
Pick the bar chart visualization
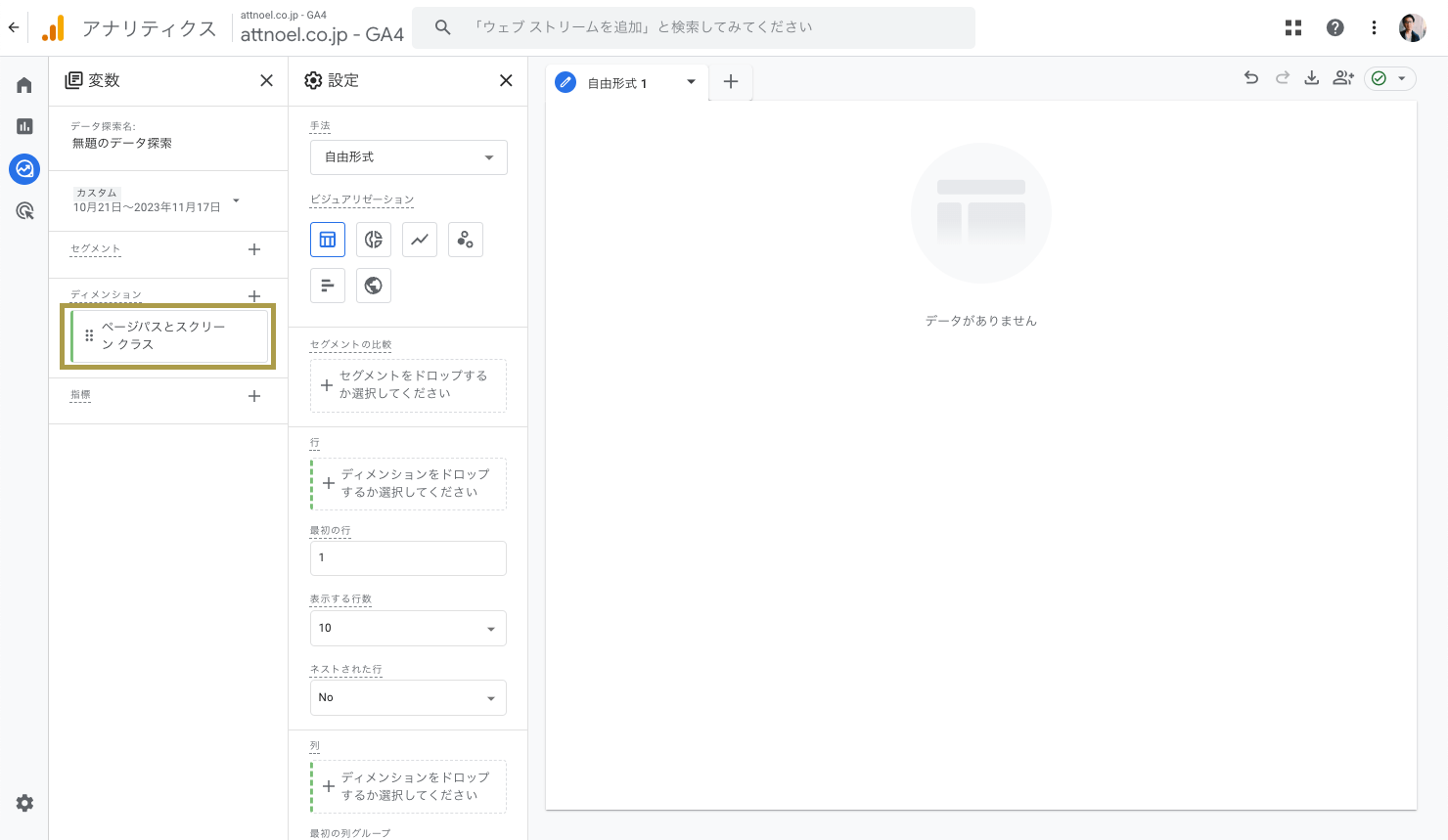(x=328, y=286)
